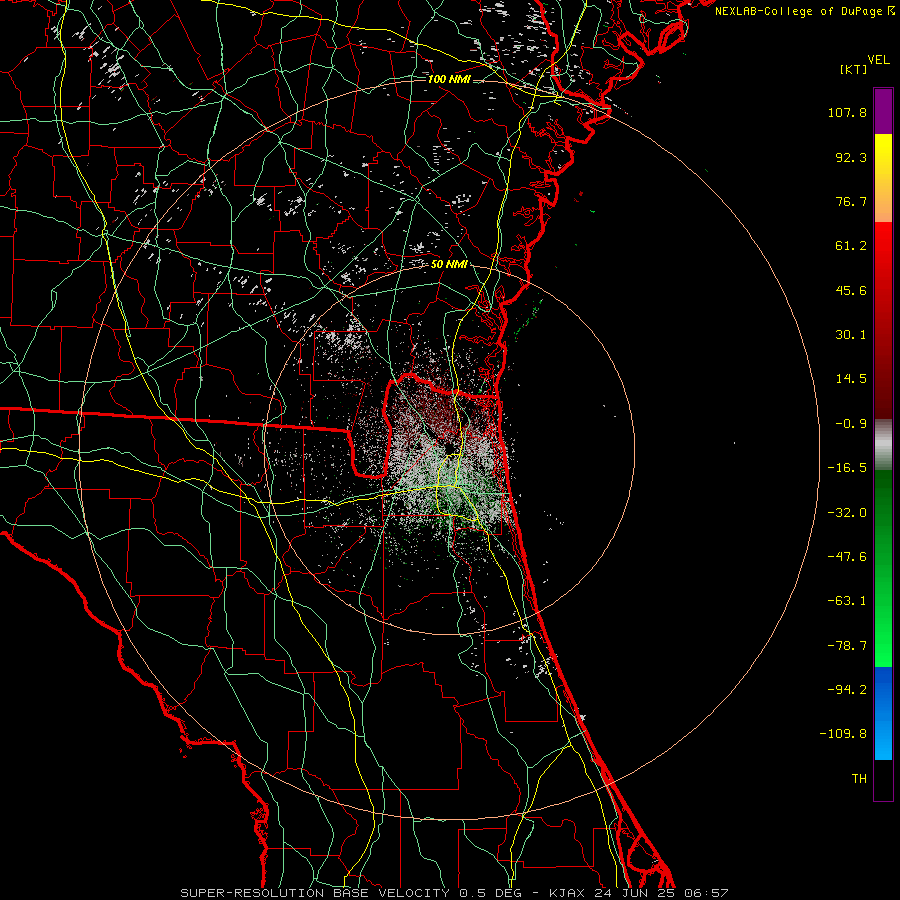Click the -0.9 velocity scale value
This screenshot has width=900, height=900.
851,424
